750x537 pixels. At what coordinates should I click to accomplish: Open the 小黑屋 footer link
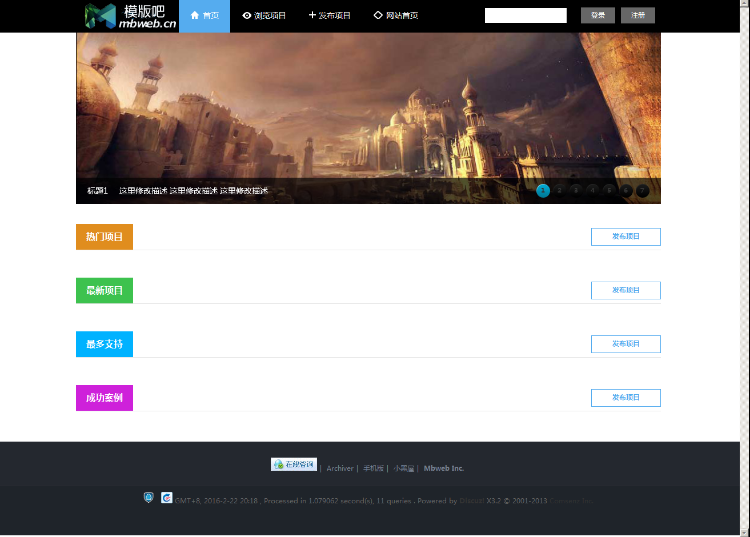[404, 469]
